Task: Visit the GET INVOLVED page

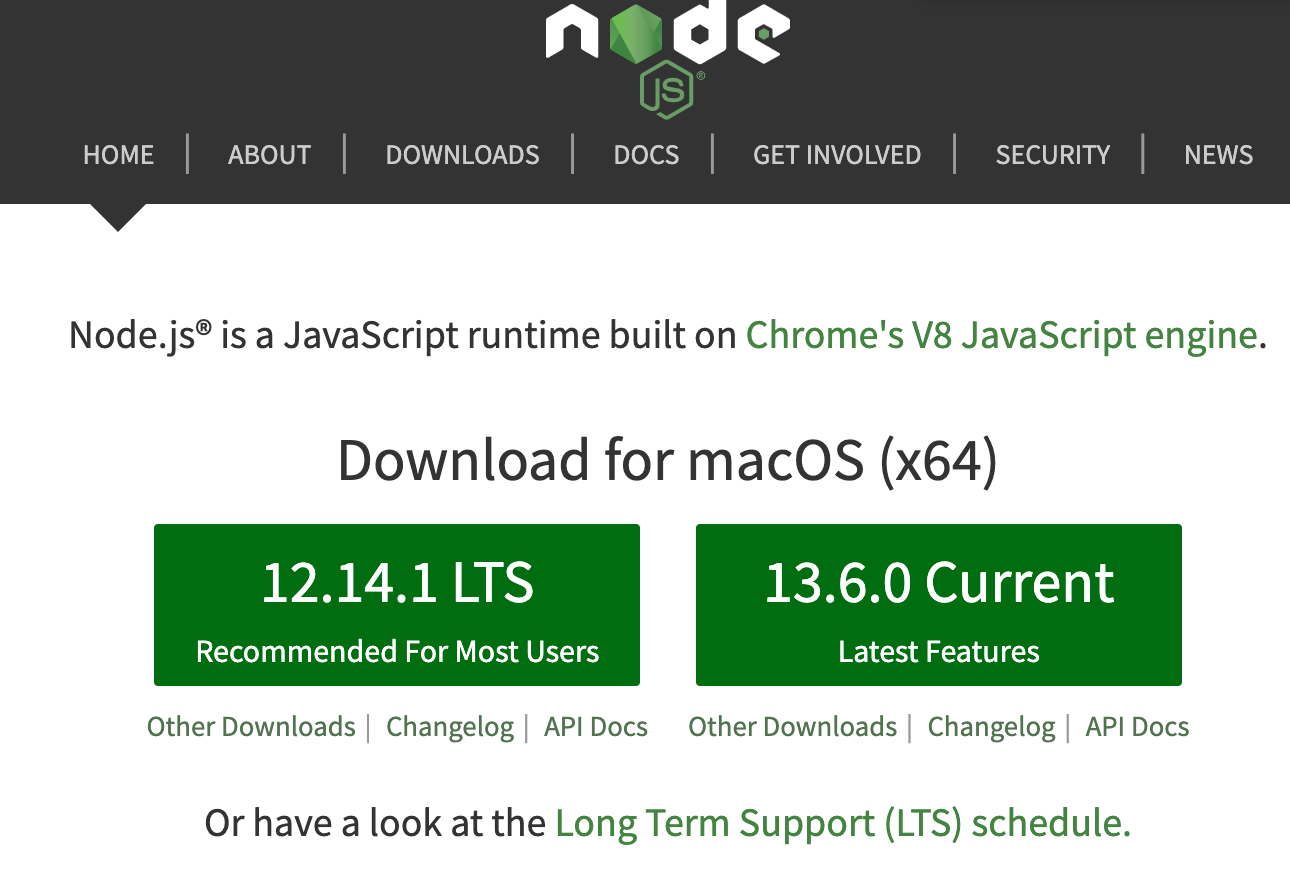Action: (x=837, y=155)
